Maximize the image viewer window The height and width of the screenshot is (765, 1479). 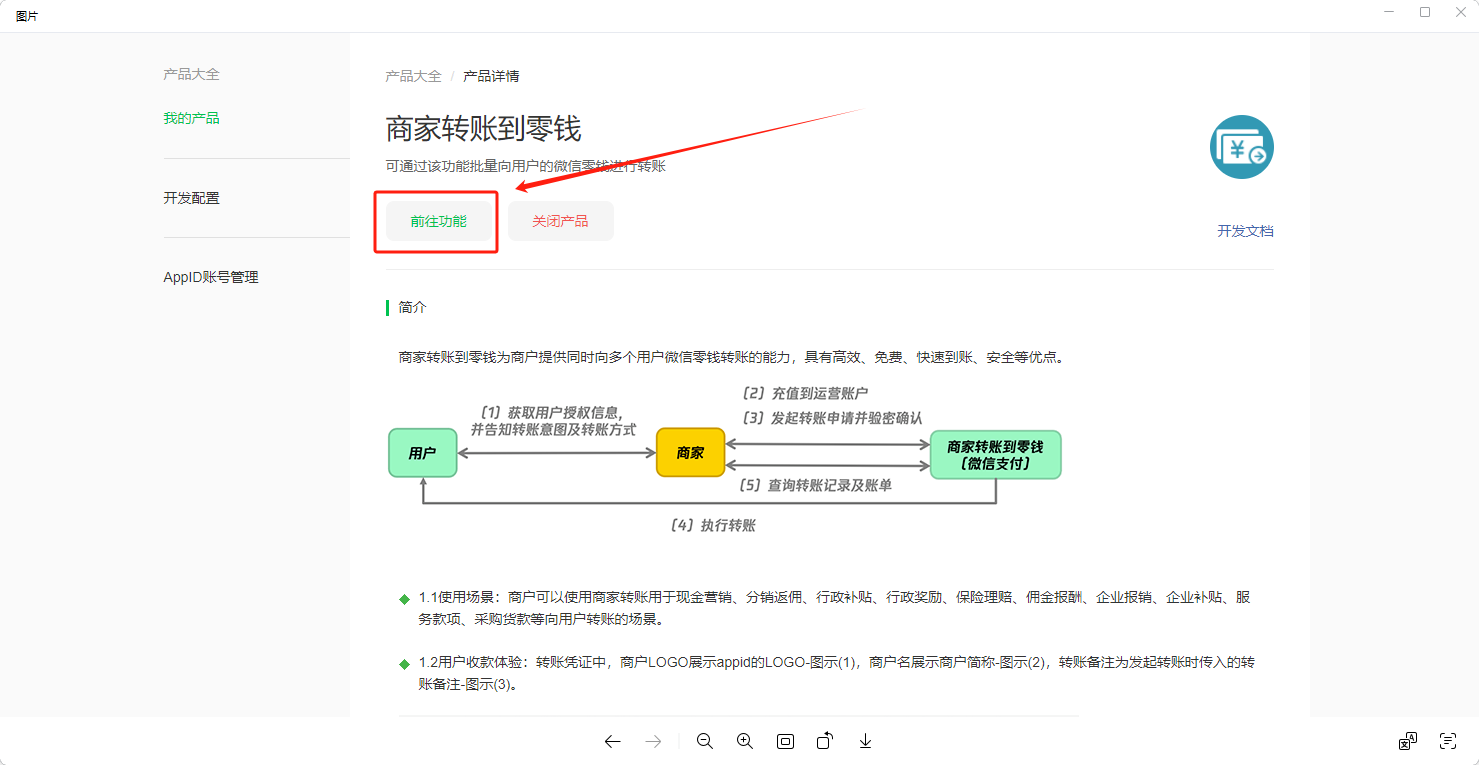click(1425, 12)
